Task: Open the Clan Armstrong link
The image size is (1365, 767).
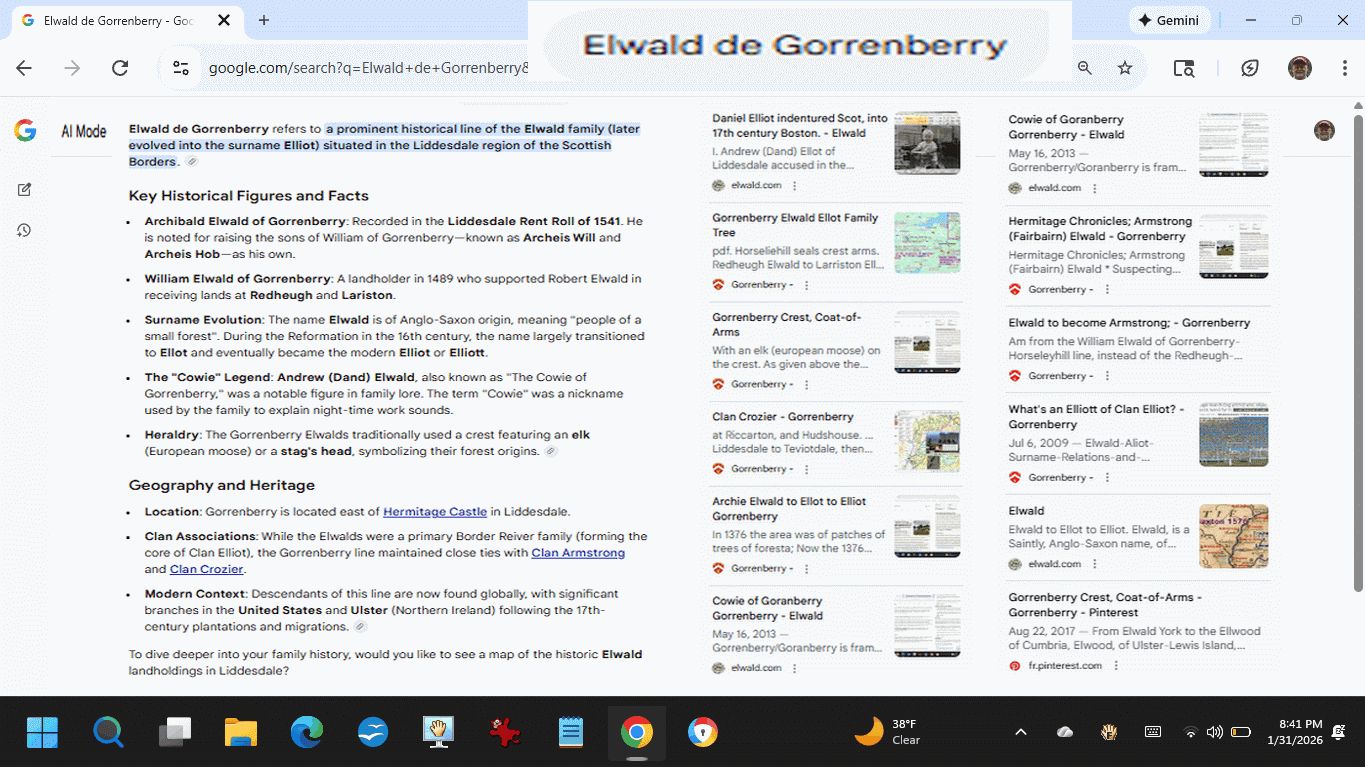Action: point(578,553)
